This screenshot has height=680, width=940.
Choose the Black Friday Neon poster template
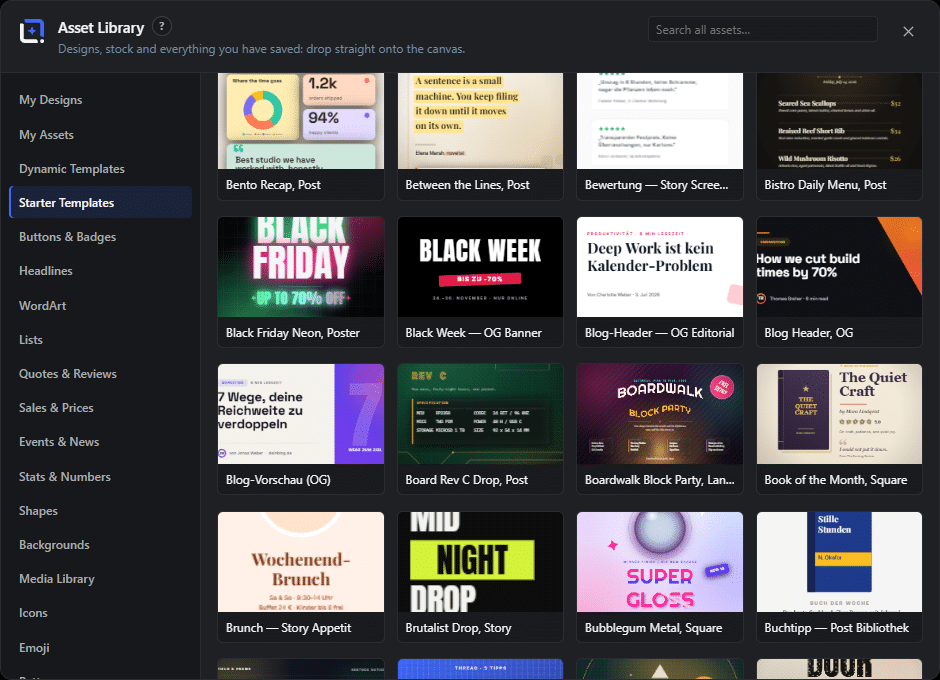tap(301, 282)
